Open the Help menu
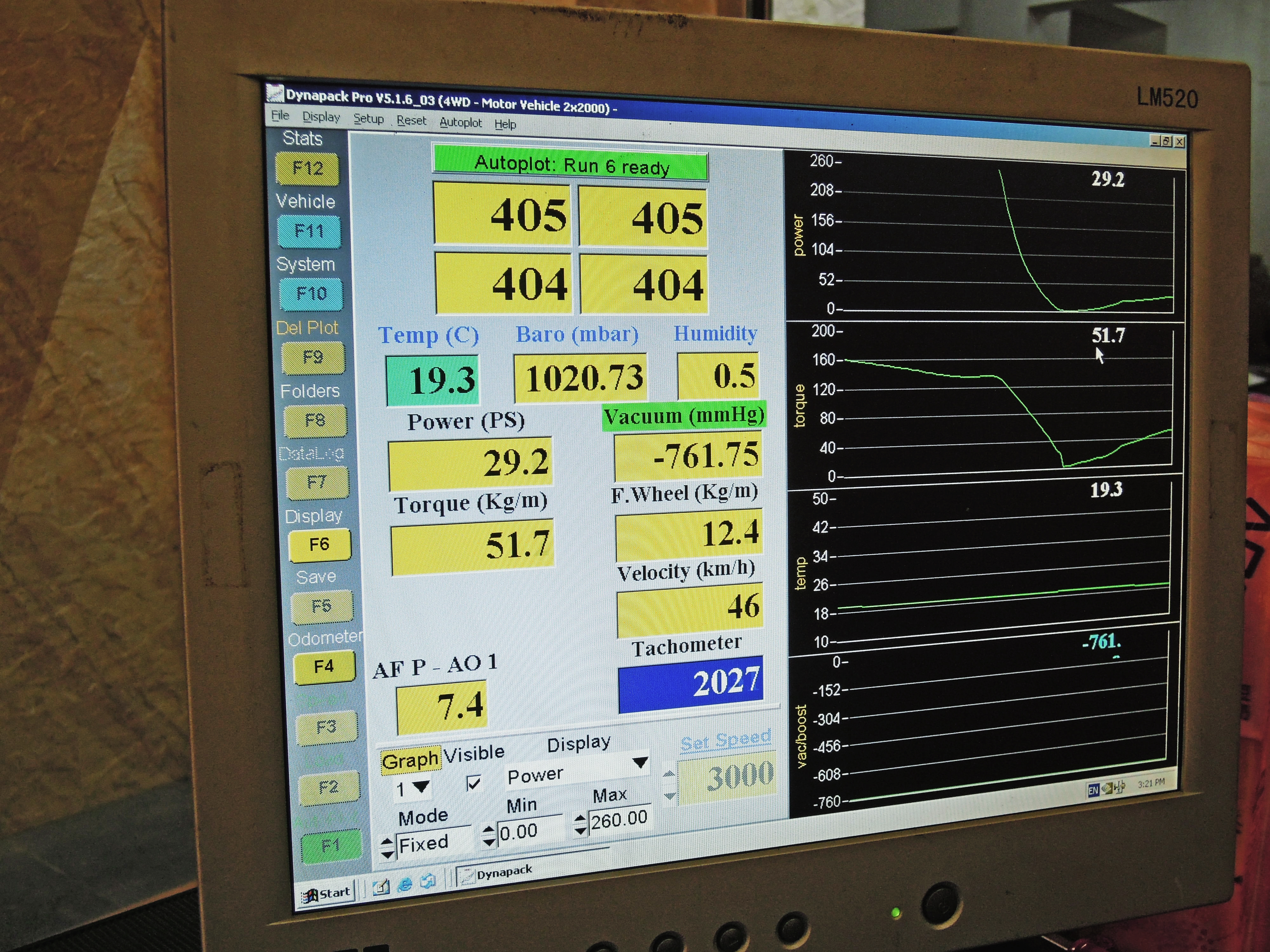1270x952 pixels. pyautogui.click(x=505, y=124)
